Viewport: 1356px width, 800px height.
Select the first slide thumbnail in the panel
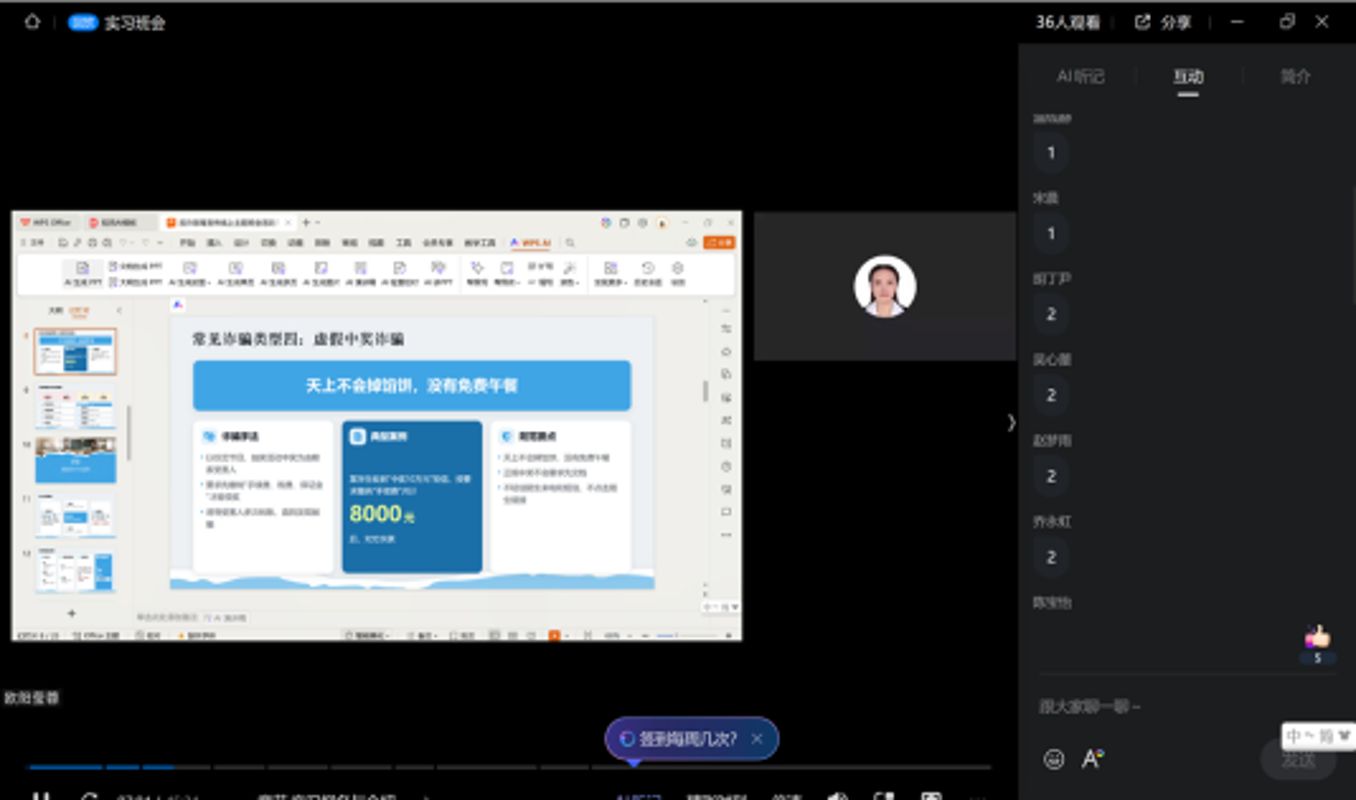tap(75, 351)
